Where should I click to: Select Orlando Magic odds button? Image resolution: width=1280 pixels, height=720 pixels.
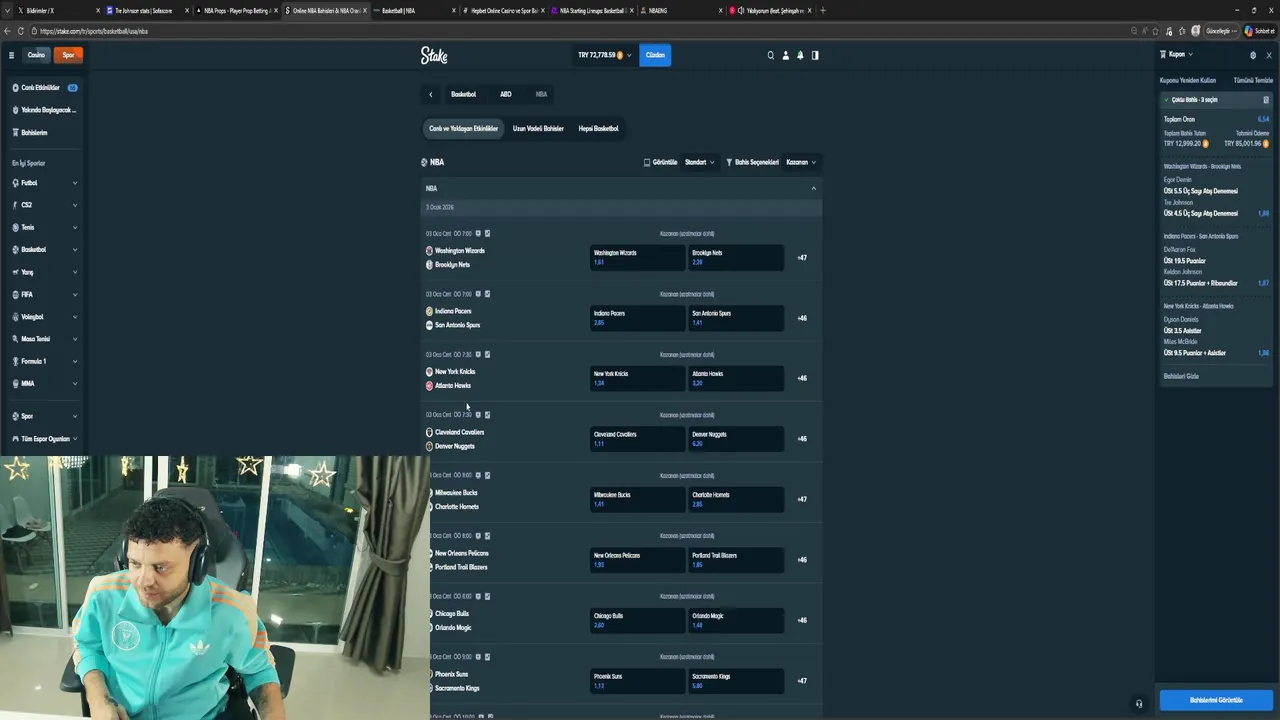(x=736, y=620)
